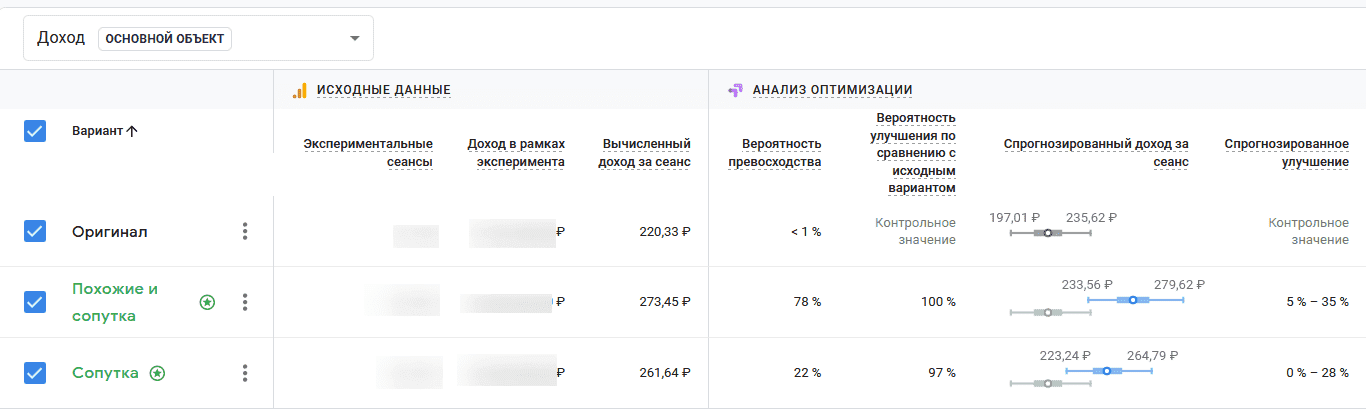Click the 22 % probability value
This screenshot has height=411, width=1366.
806,373
